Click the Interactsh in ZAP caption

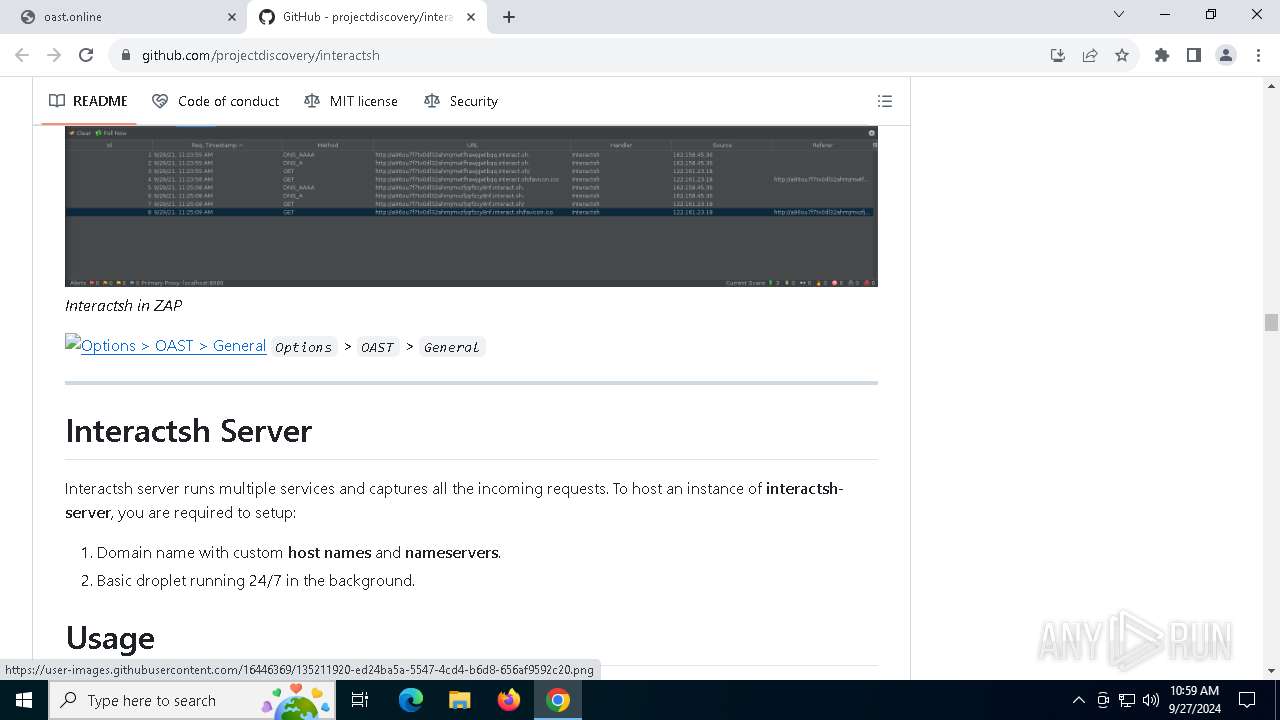point(123,305)
